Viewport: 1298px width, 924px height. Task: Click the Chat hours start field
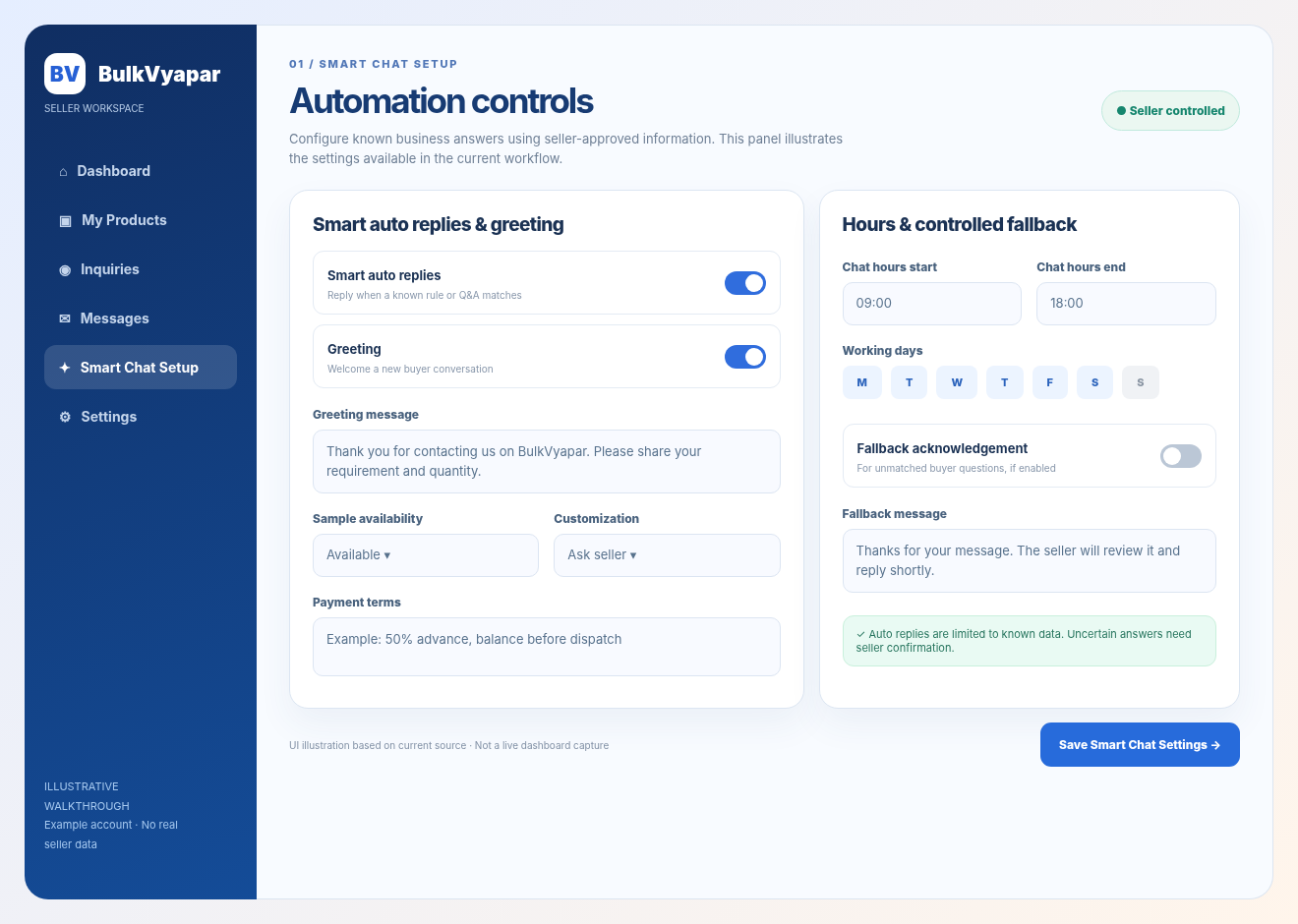click(932, 304)
